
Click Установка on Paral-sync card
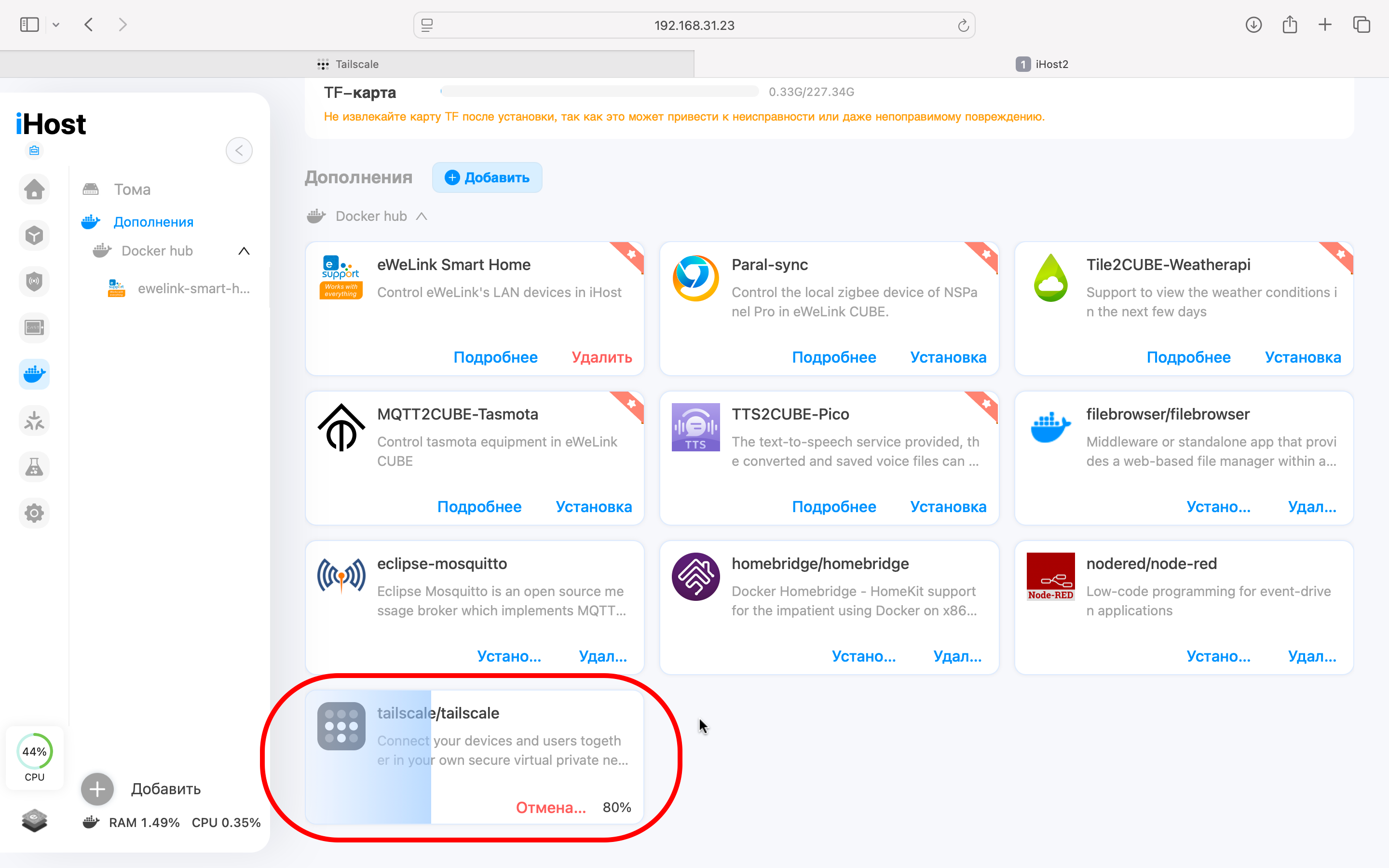[x=948, y=357]
